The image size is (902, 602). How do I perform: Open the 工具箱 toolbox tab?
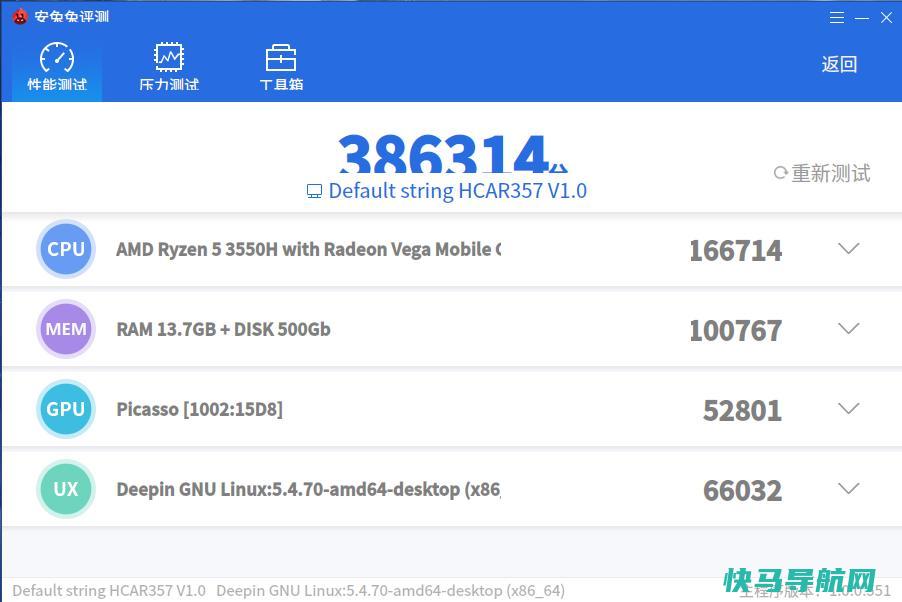click(281, 66)
